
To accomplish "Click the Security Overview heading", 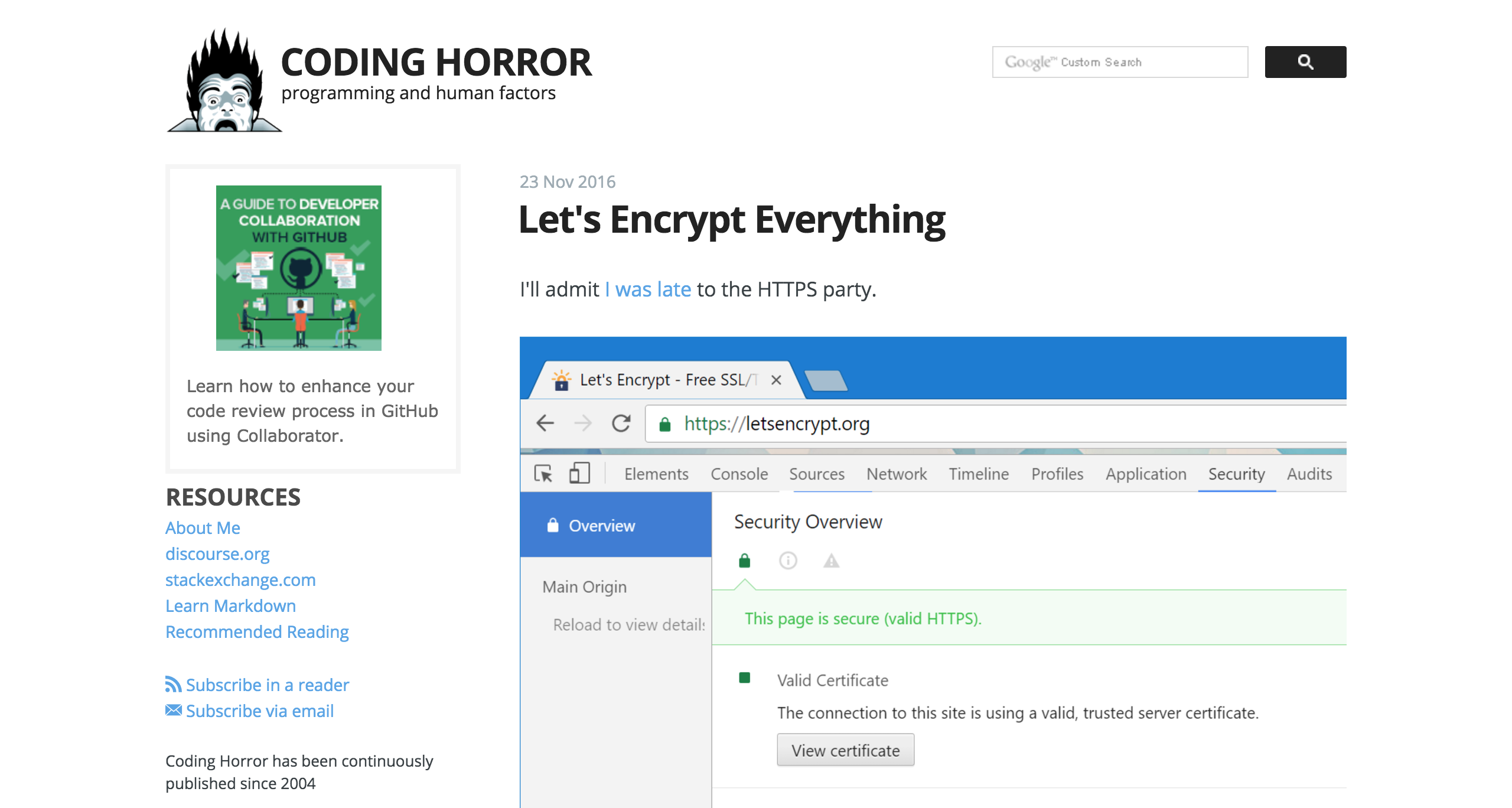I will [808, 522].
